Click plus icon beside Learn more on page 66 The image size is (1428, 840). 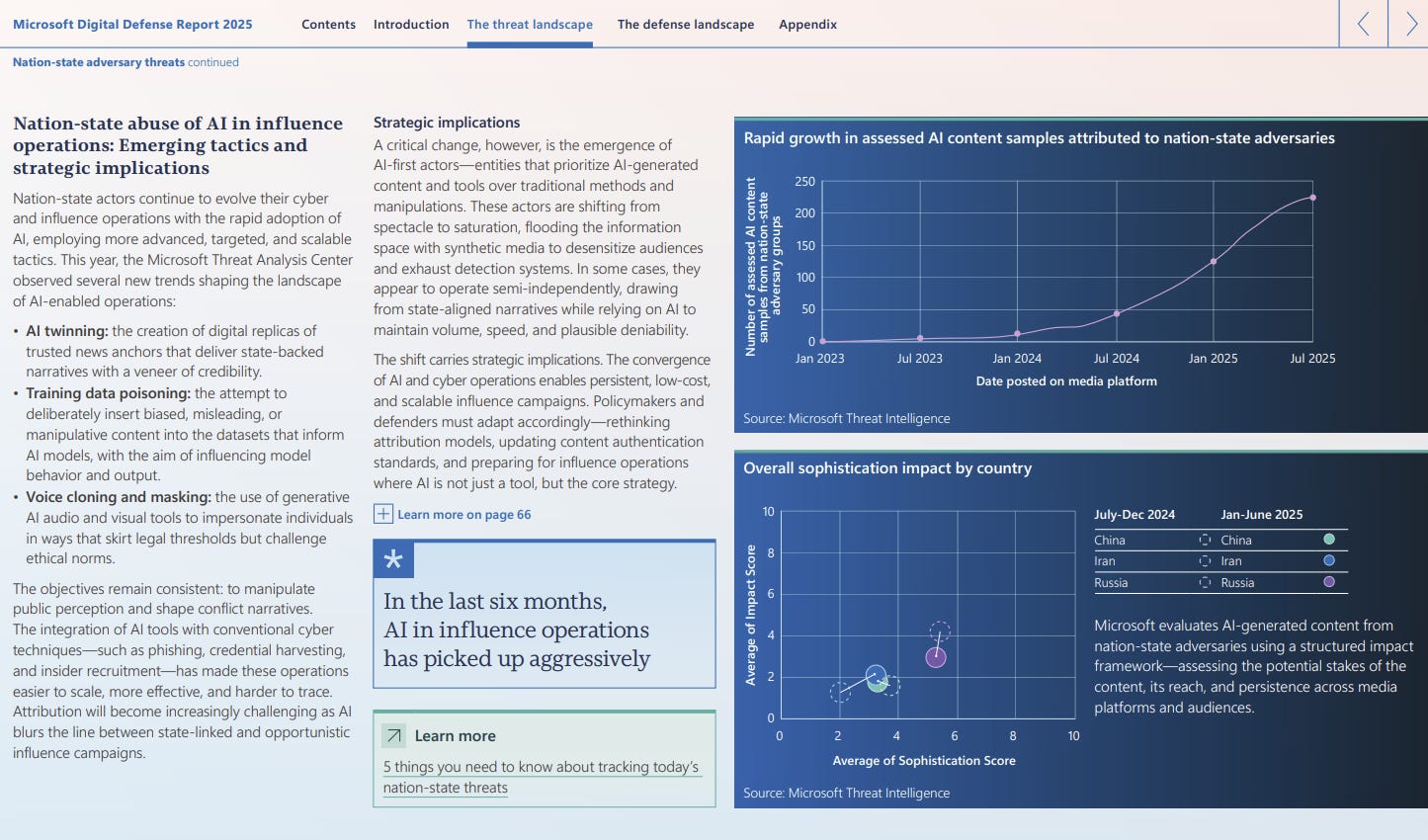(382, 514)
